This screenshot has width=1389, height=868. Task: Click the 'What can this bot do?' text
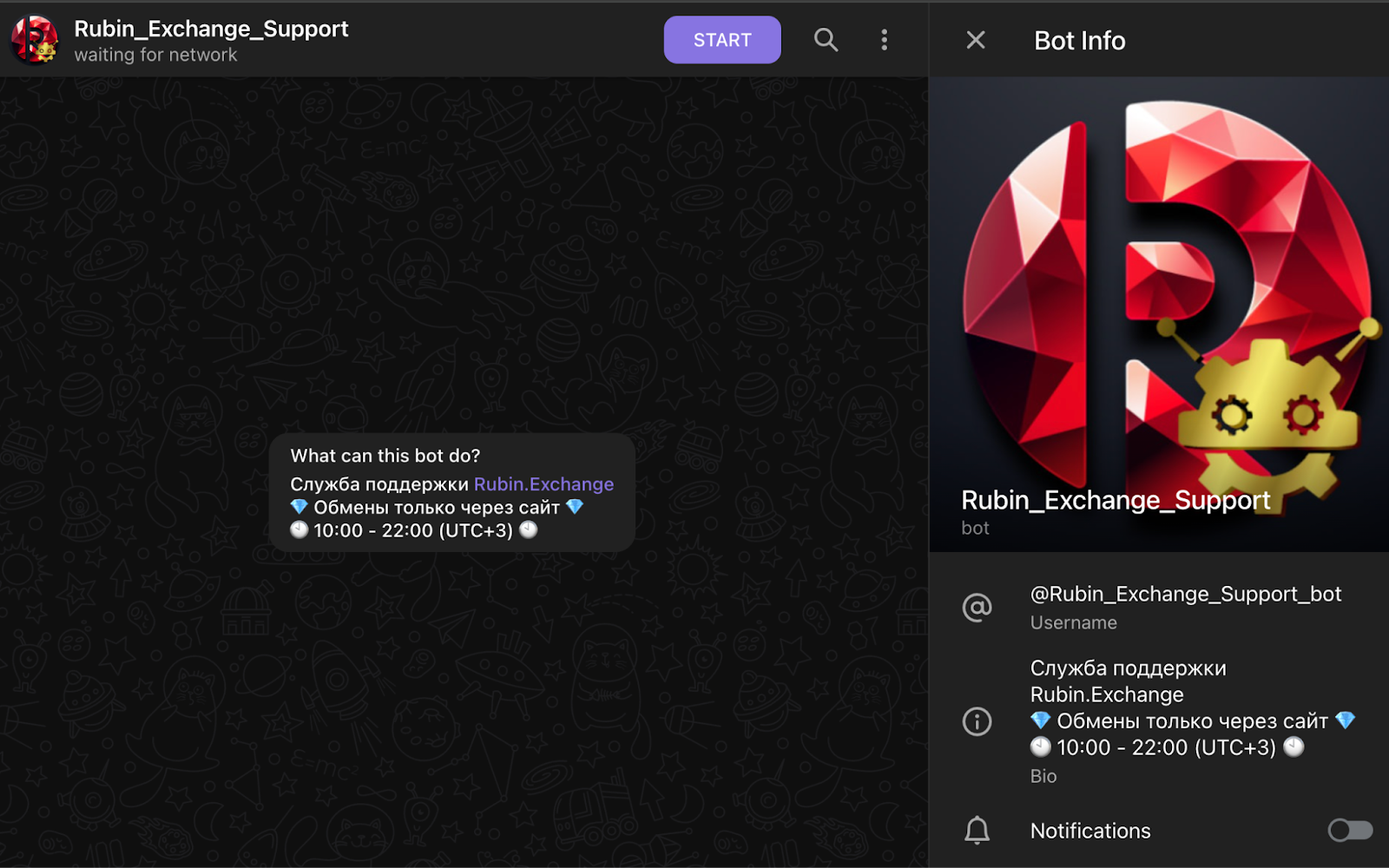click(x=385, y=456)
